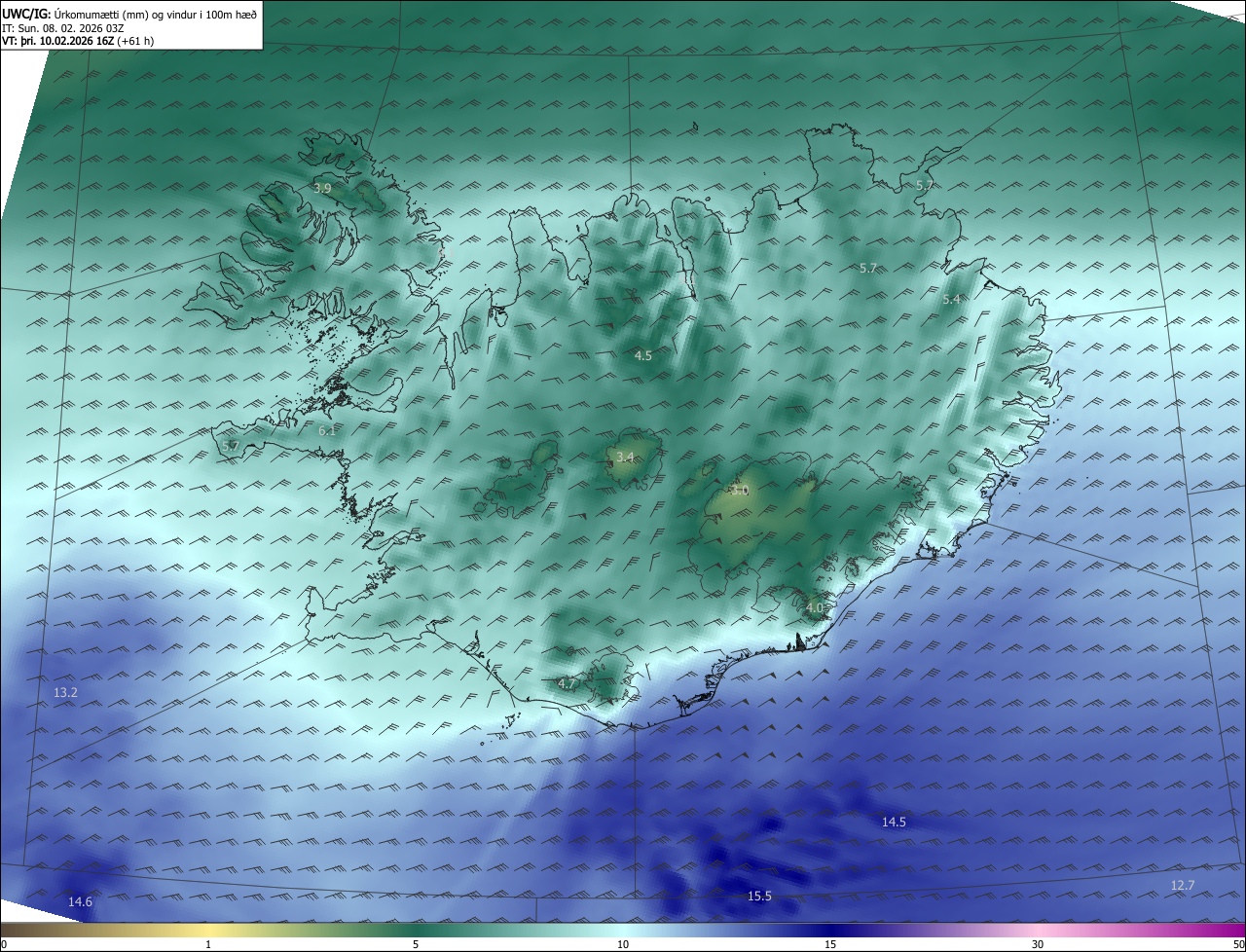Click the valid time line 'VT: þri. 10.02.2026 16Z'
The width and height of the screenshot is (1246, 952).
pyautogui.click(x=57, y=41)
